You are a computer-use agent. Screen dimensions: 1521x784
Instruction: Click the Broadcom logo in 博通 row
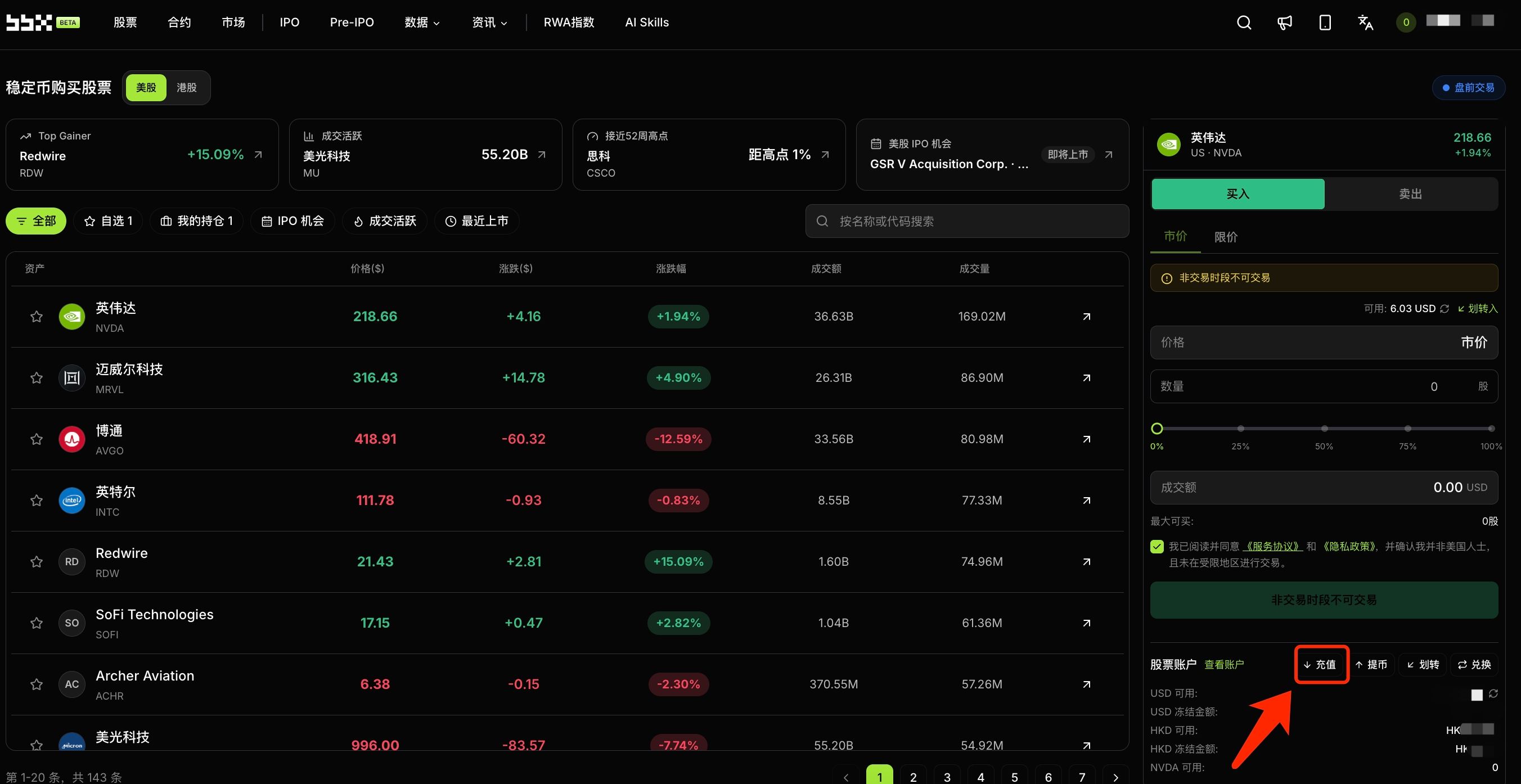(x=72, y=439)
